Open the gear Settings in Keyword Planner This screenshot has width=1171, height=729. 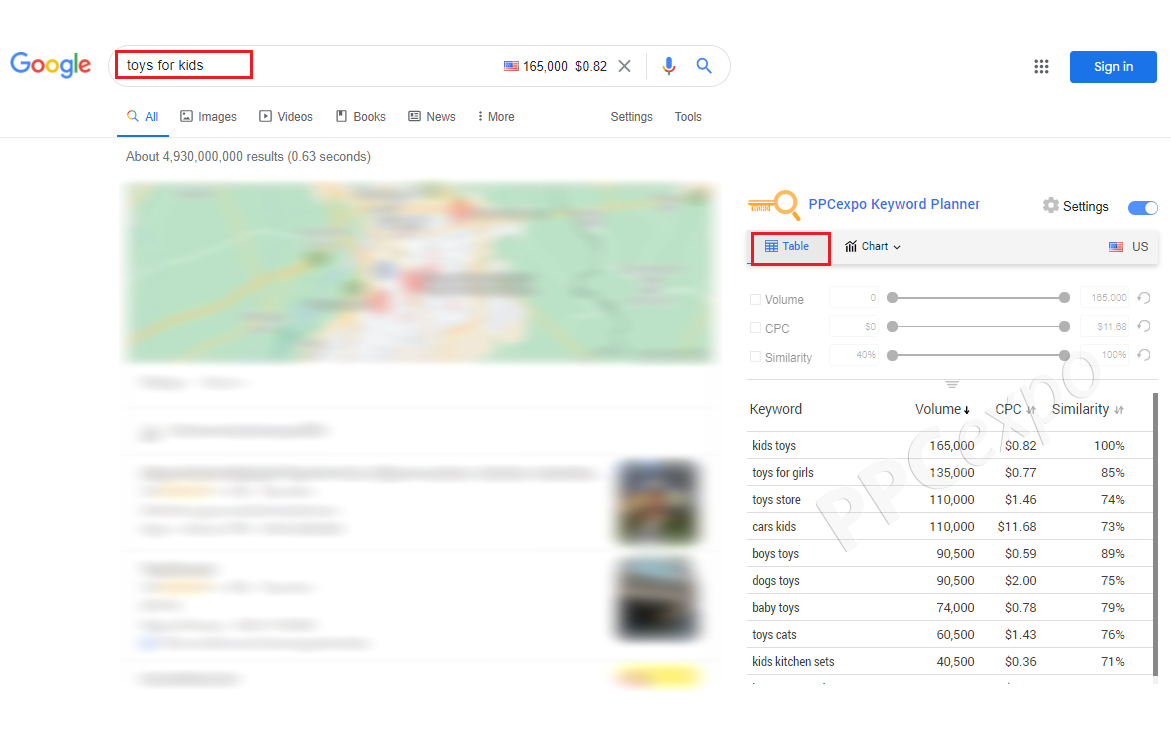[1075, 206]
